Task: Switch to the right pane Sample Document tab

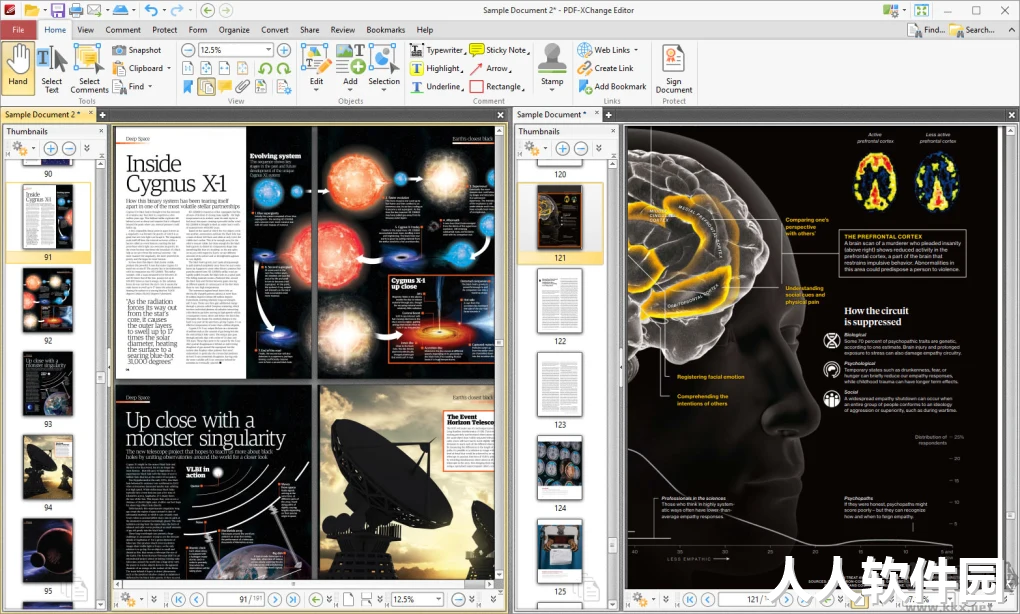Action: click(x=552, y=114)
